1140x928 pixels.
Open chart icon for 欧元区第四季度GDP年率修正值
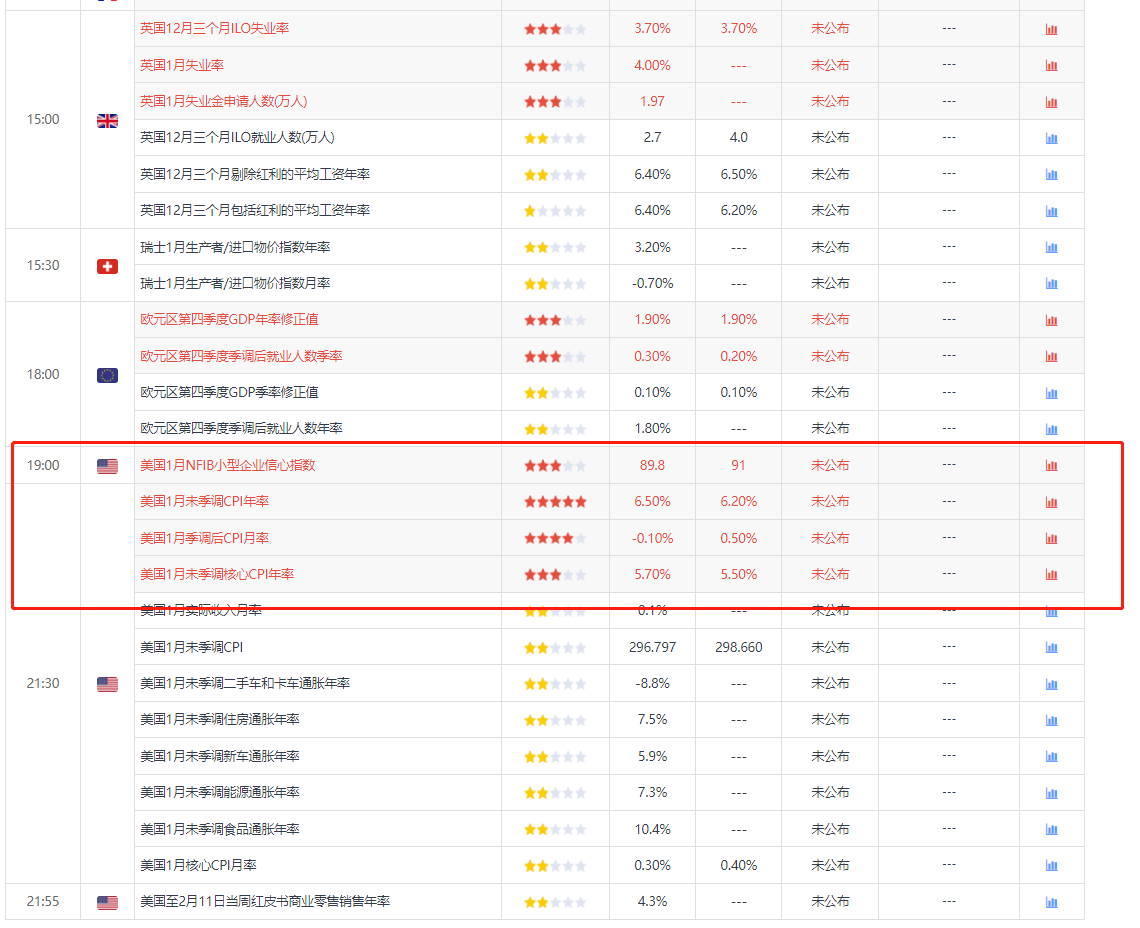1051,320
